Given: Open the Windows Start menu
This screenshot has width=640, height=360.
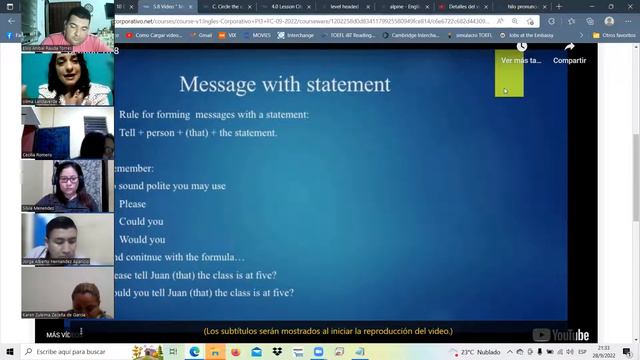Looking at the screenshot, I should 10,351.
